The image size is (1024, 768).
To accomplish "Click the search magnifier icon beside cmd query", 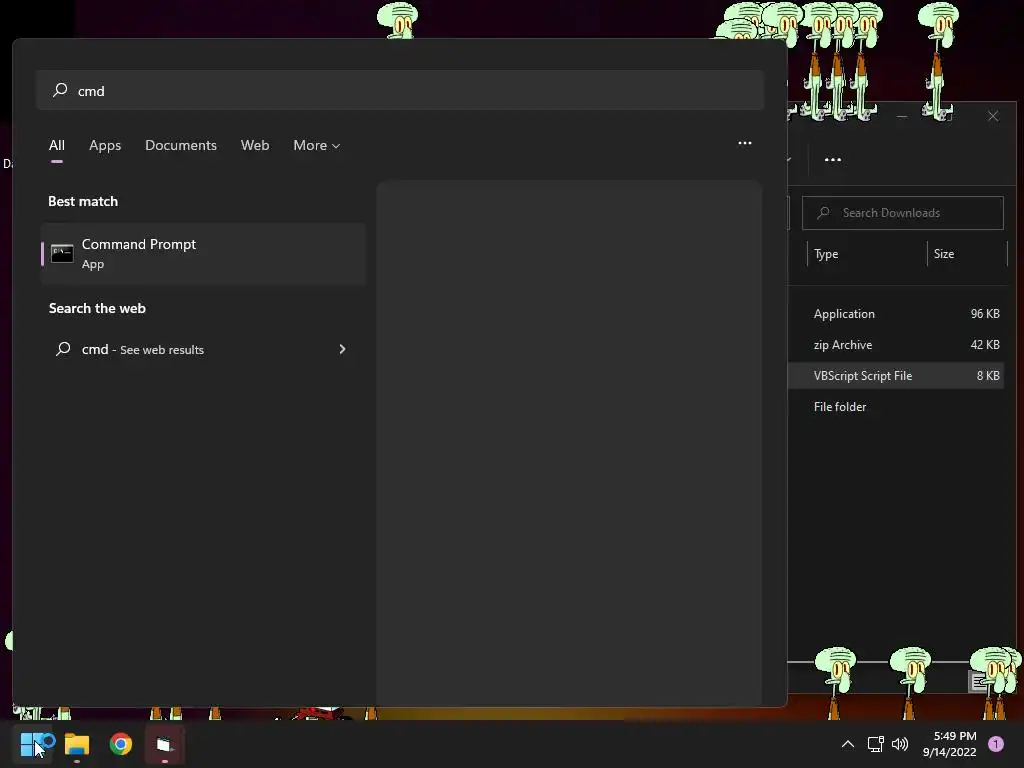I will (60, 89).
